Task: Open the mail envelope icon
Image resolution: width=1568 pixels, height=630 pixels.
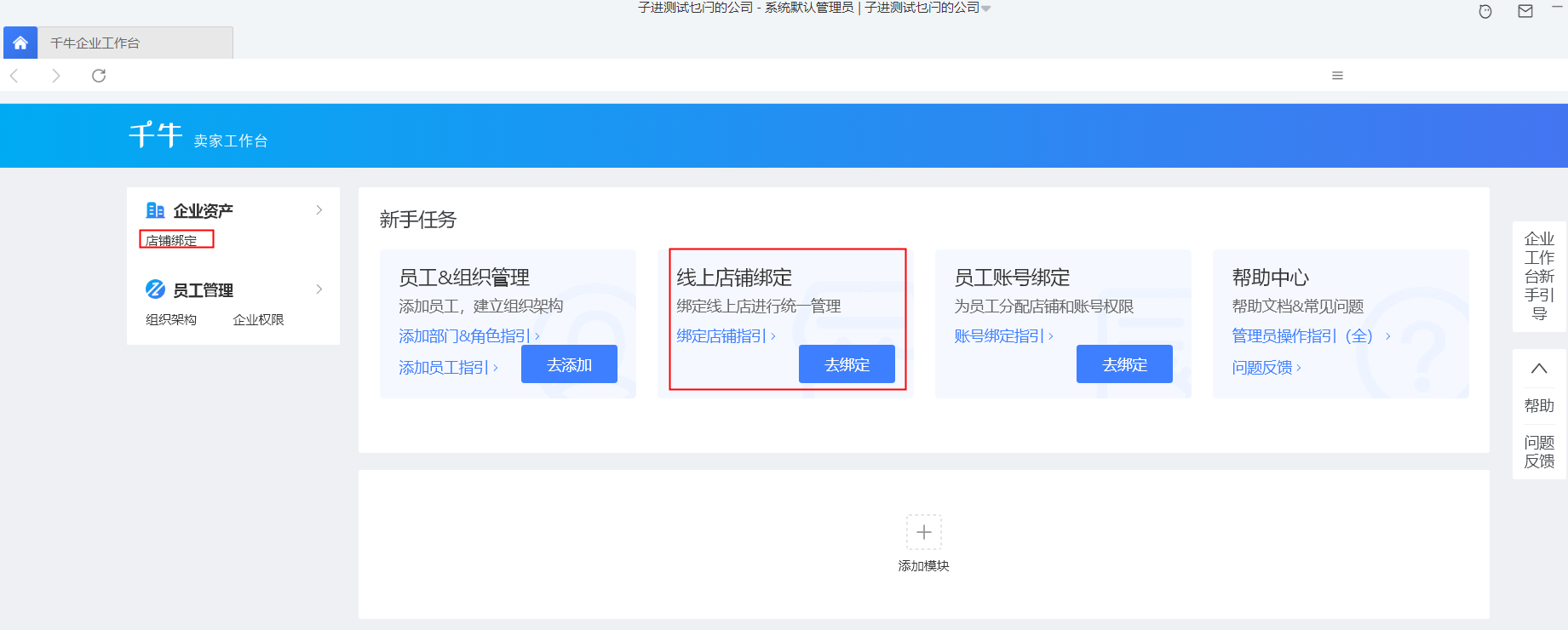Action: tap(1525, 11)
